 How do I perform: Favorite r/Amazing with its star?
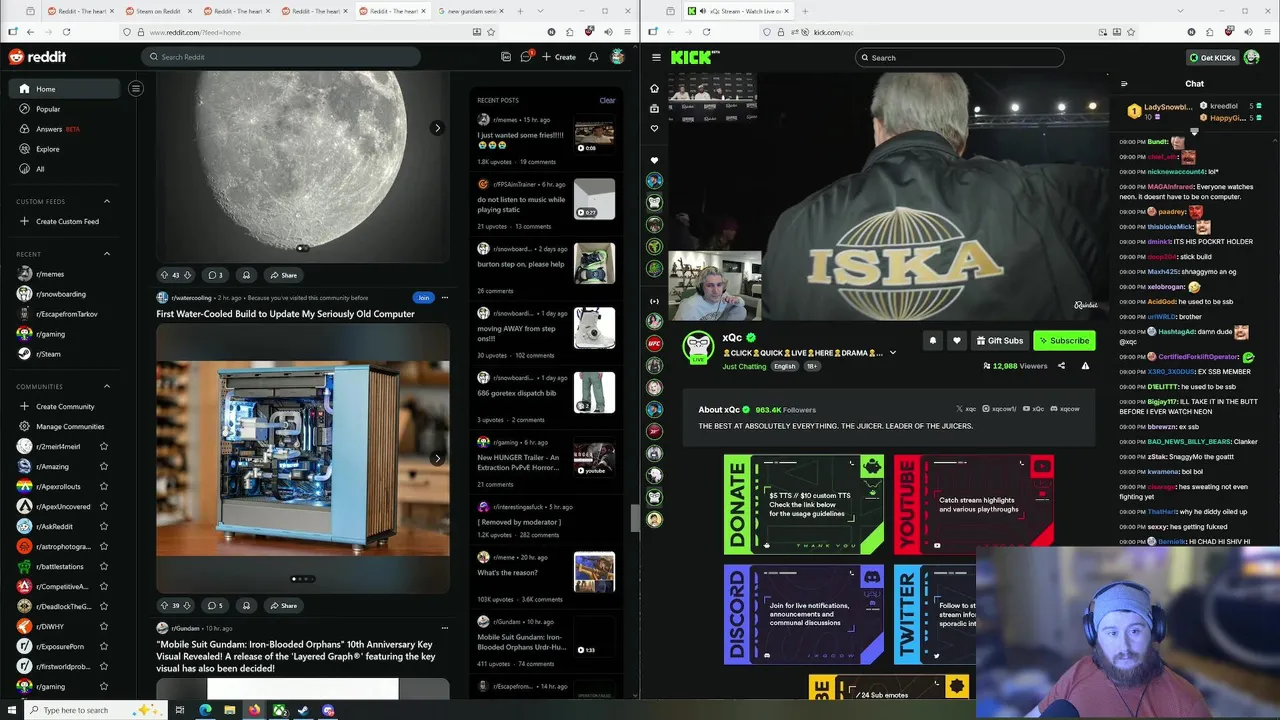tap(104, 467)
